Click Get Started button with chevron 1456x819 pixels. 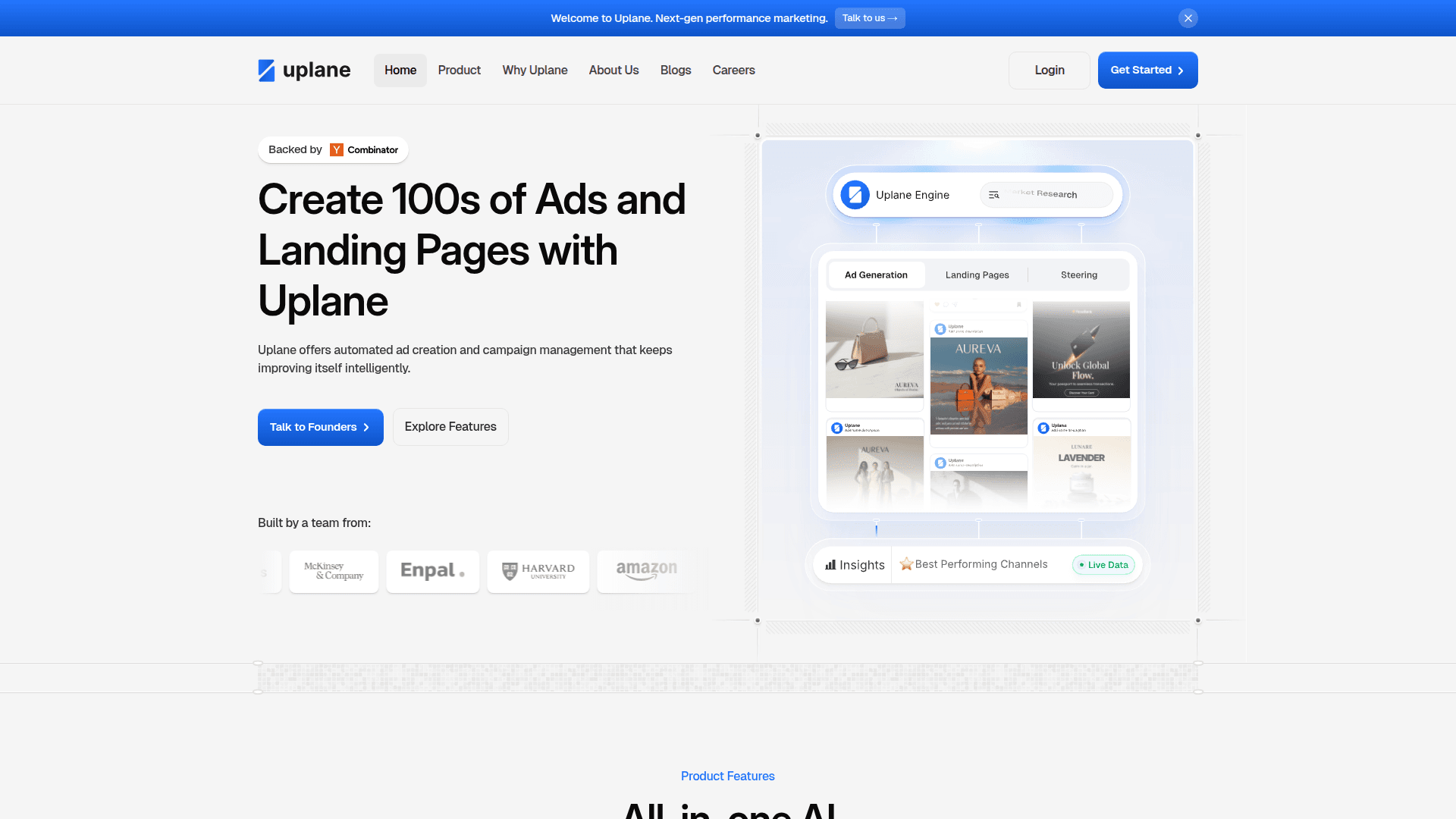(1147, 71)
